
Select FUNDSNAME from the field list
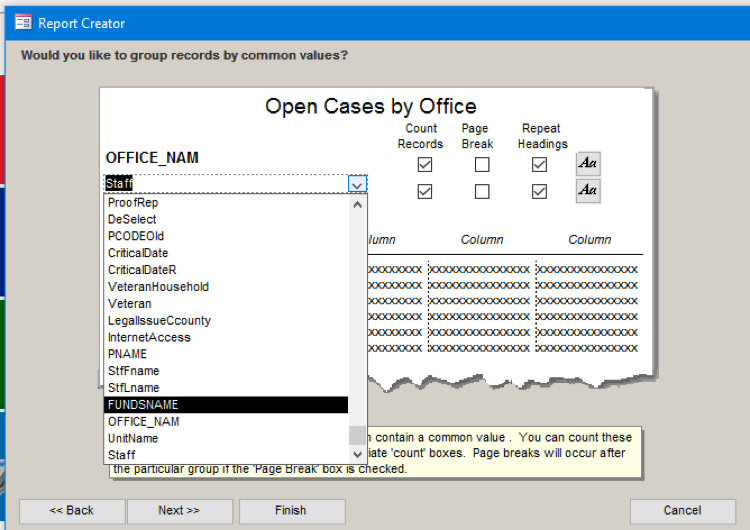(x=226, y=405)
